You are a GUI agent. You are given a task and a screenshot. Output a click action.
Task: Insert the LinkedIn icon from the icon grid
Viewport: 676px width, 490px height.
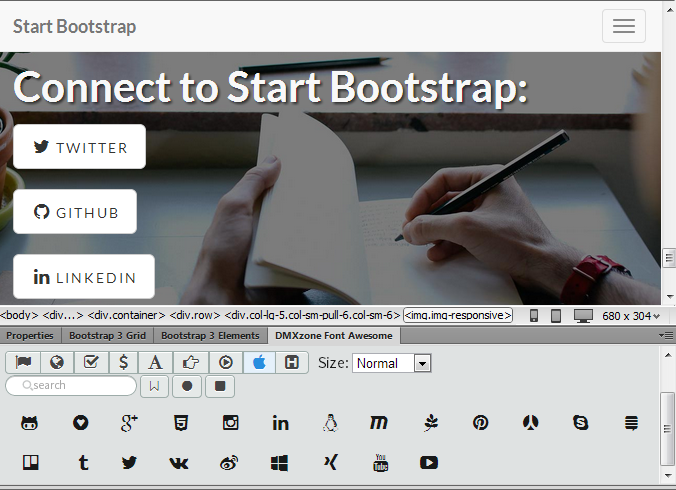click(x=280, y=423)
